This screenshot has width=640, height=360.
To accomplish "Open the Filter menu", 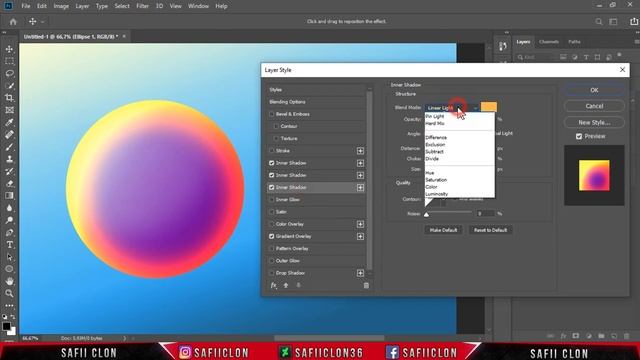I will coord(142,6).
